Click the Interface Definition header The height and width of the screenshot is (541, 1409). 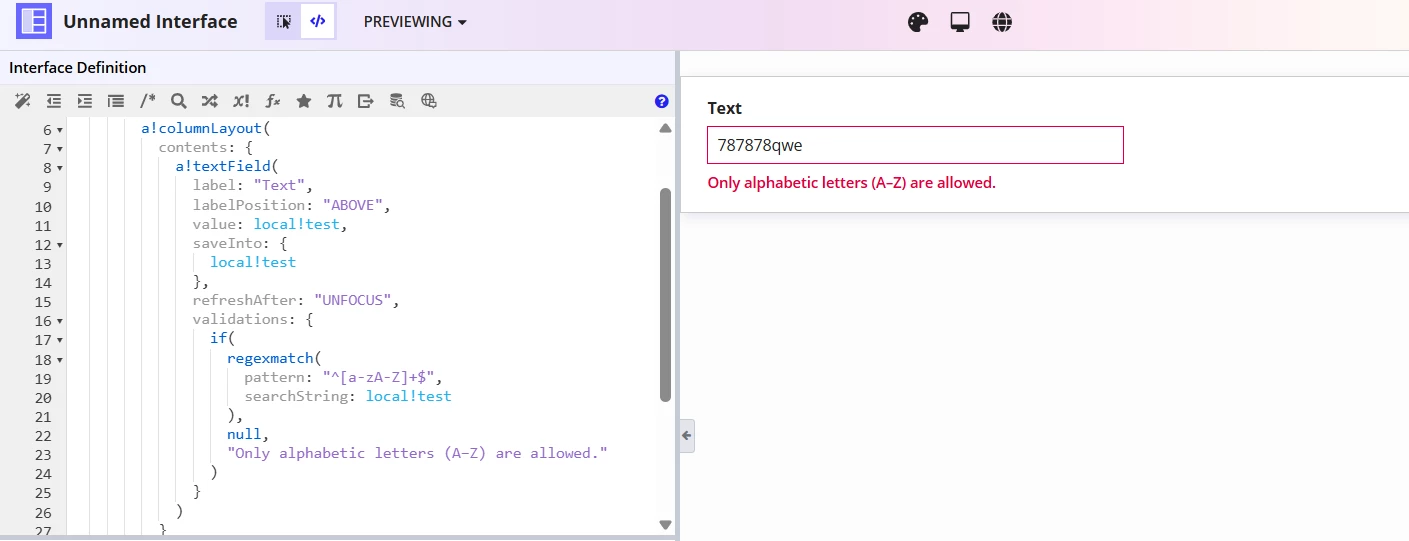tap(78, 68)
